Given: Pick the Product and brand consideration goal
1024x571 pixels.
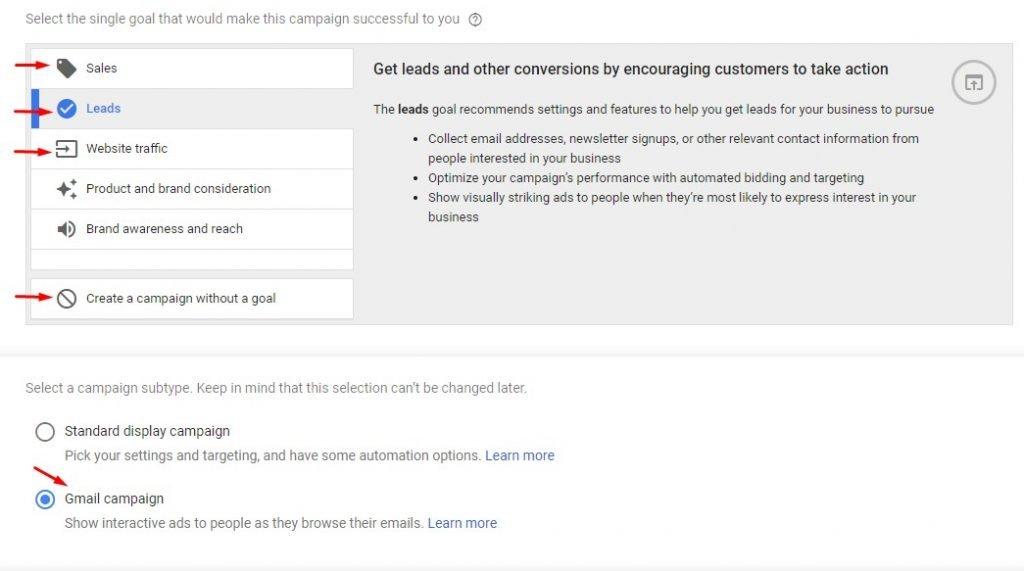Looking at the screenshot, I should pos(192,189).
